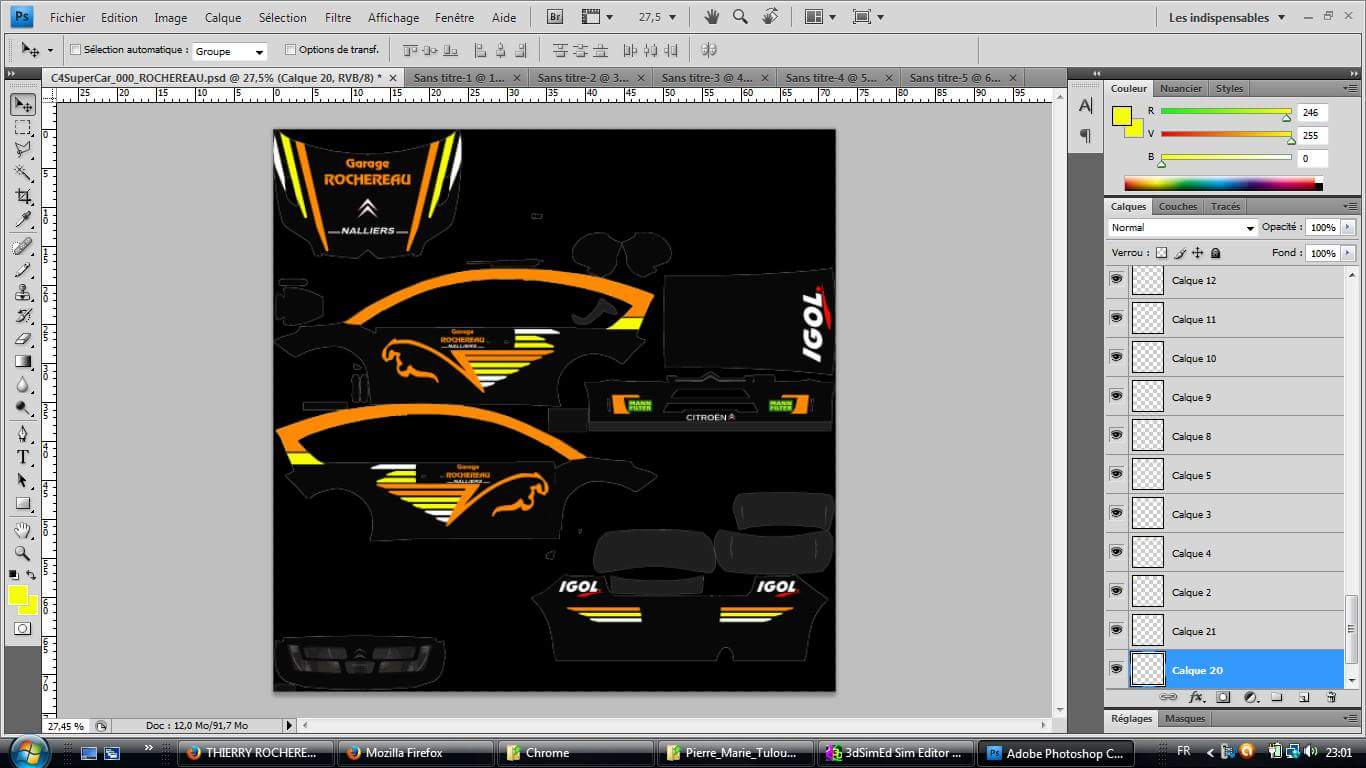This screenshot has width=1366, height=768.
Task: Hide the Calque 10 layer
Action: [x=1116, y=358]
